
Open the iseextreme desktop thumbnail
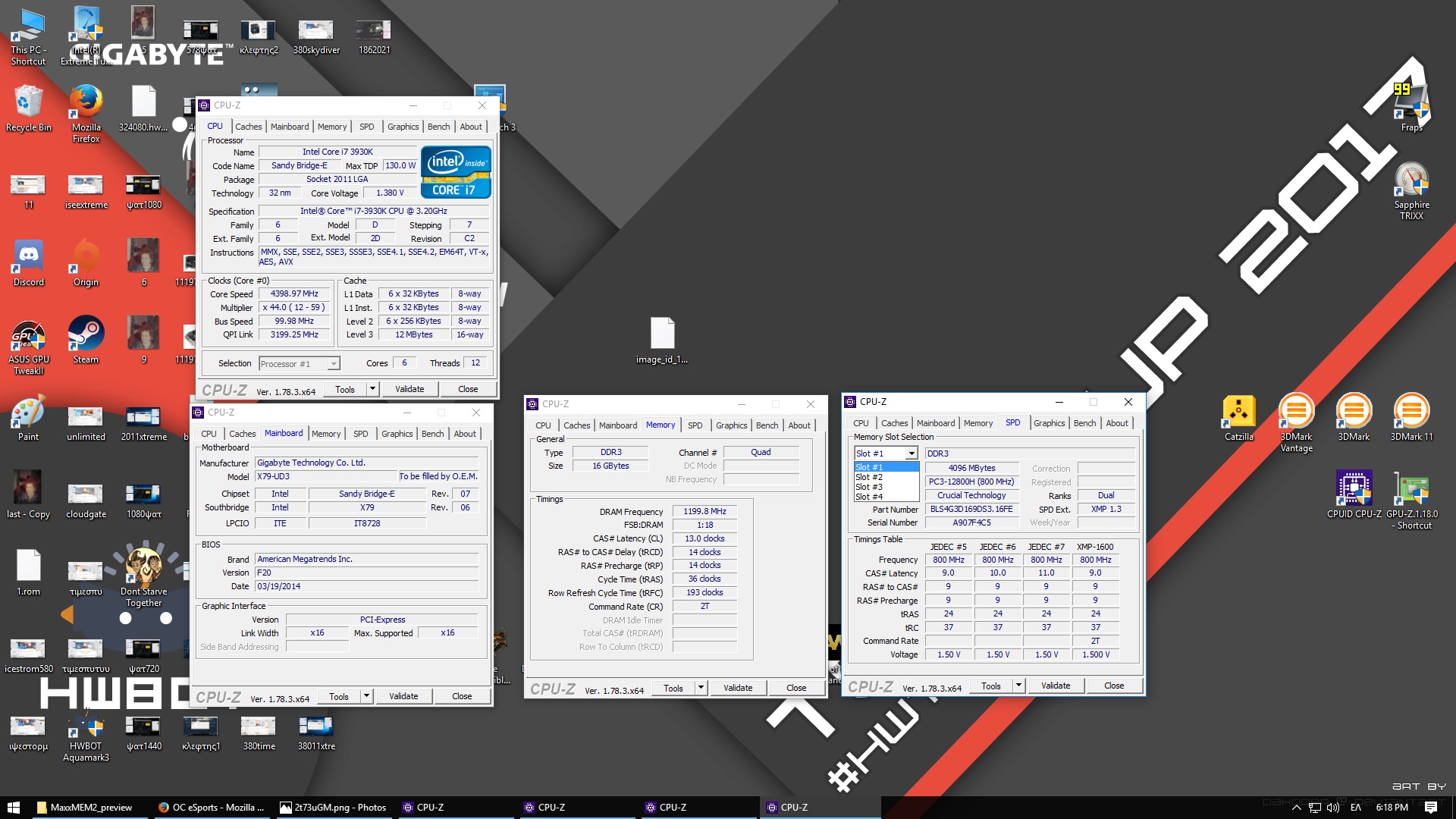click(x=86, y=191)
